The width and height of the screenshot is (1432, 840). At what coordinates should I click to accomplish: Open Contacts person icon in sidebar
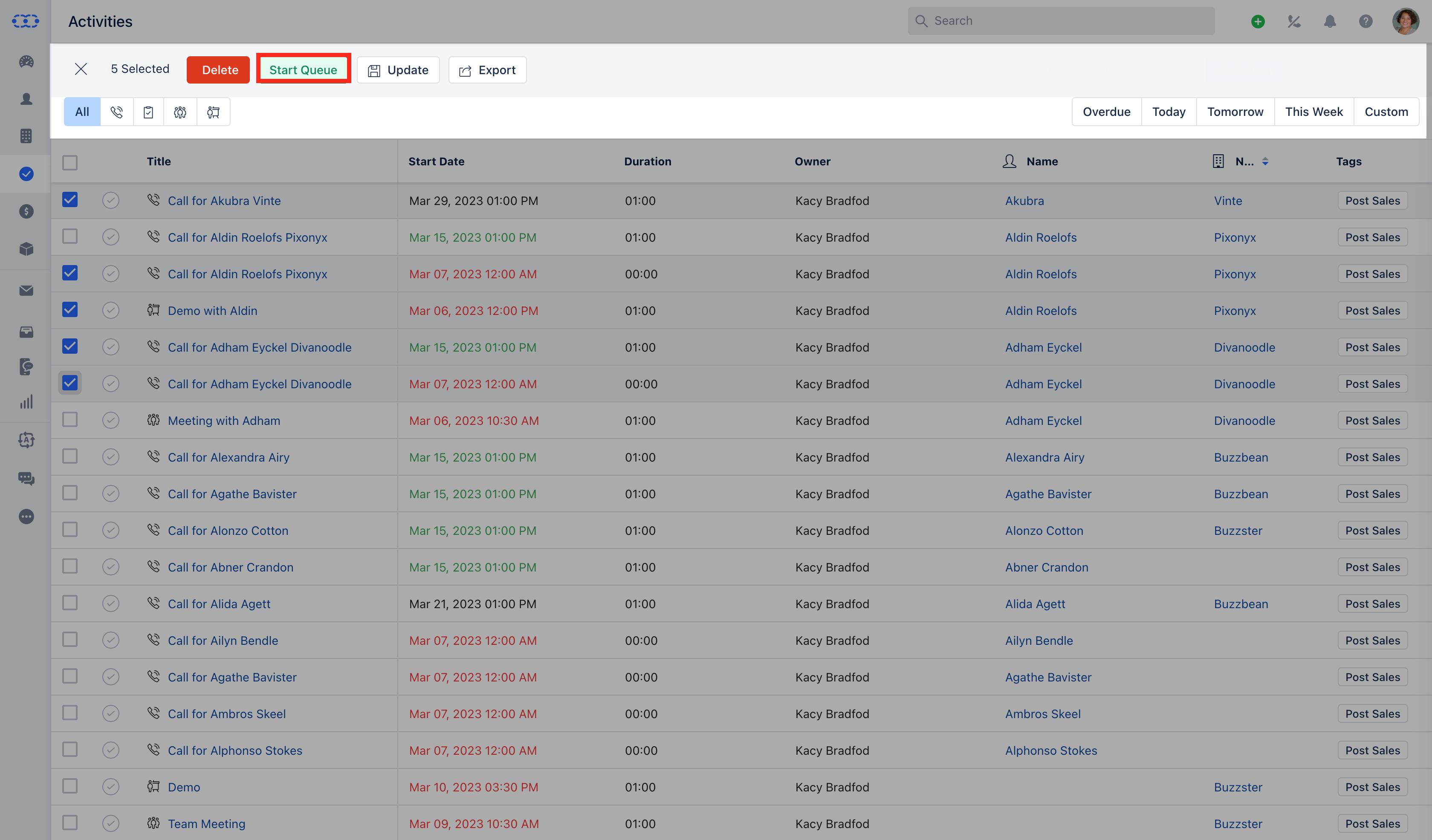(x=26, y=99)
